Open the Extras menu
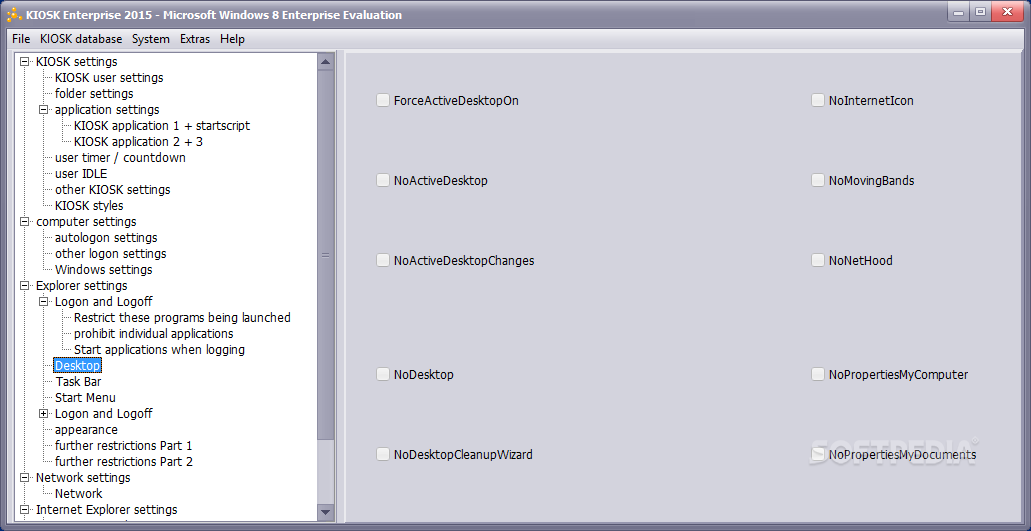Viewport: 1031px width, 531px height. (195, 39)
